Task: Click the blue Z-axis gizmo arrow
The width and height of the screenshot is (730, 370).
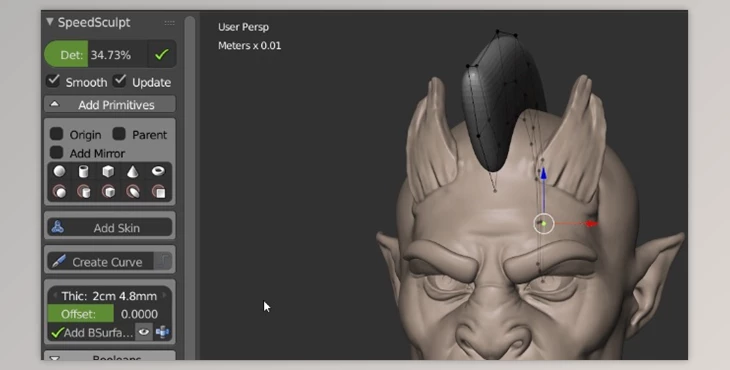Action: tap(543, 174)
